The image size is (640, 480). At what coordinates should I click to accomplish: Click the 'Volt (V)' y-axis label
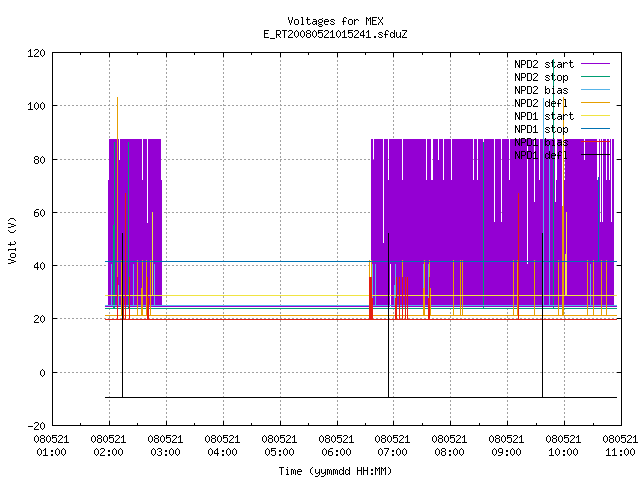pos(12,240)
